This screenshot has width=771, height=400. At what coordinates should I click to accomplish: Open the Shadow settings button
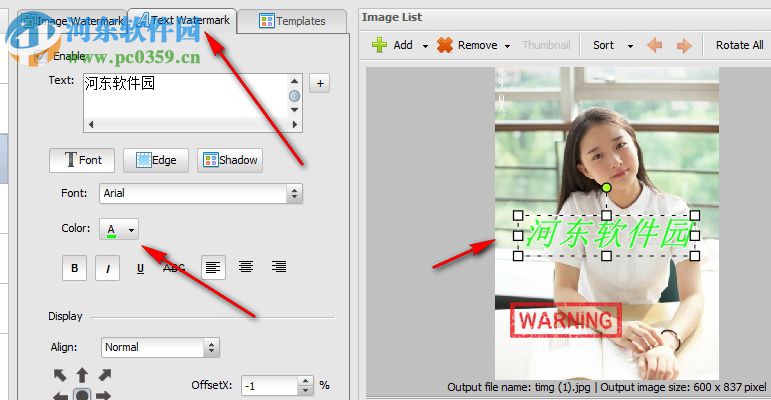[x=230, y=160]
